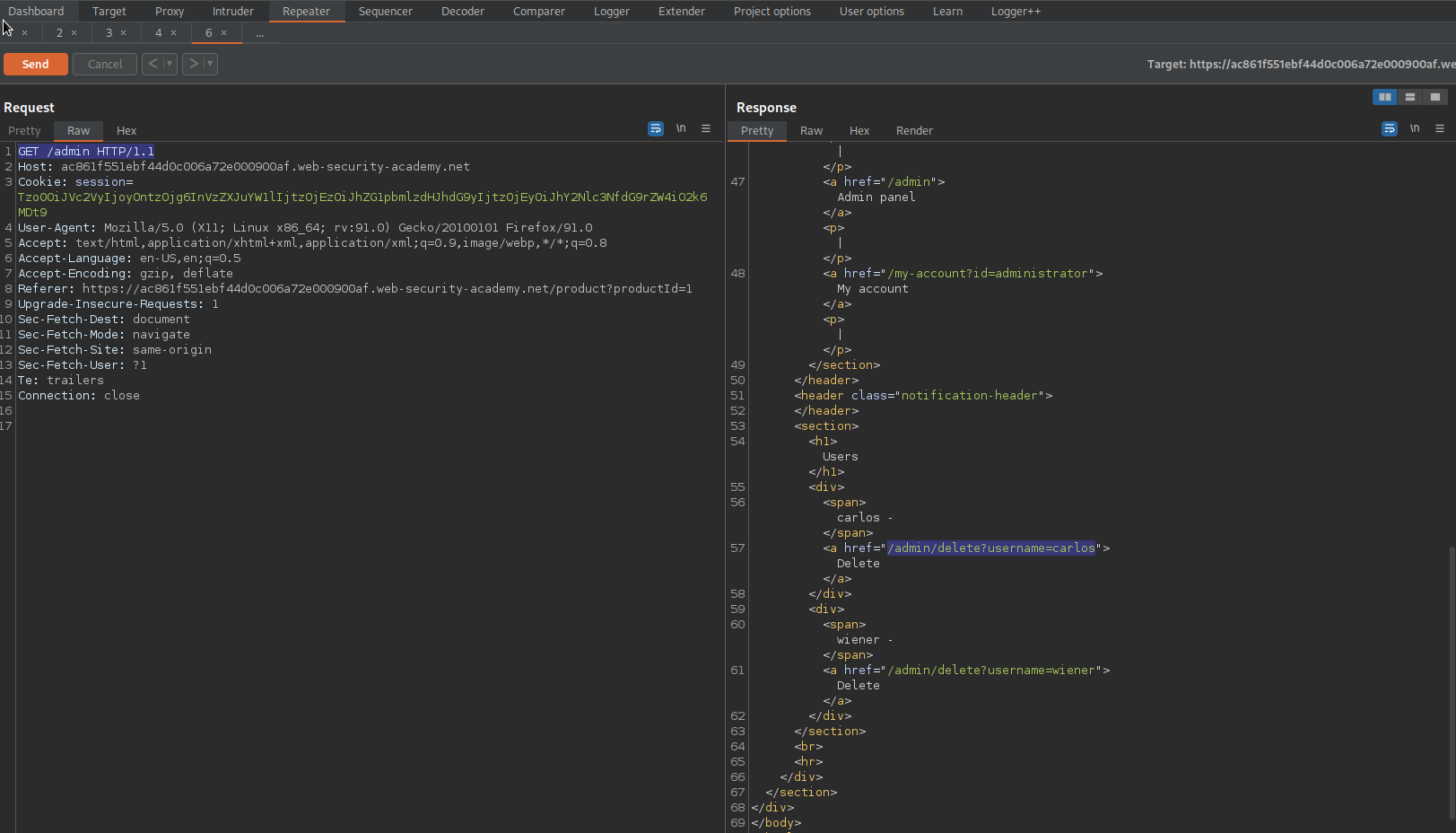This screenshot has width=1456, height=833.
Task: Click the 'GET /admin HTTP/1.1' request line
Action: point(86,151)
